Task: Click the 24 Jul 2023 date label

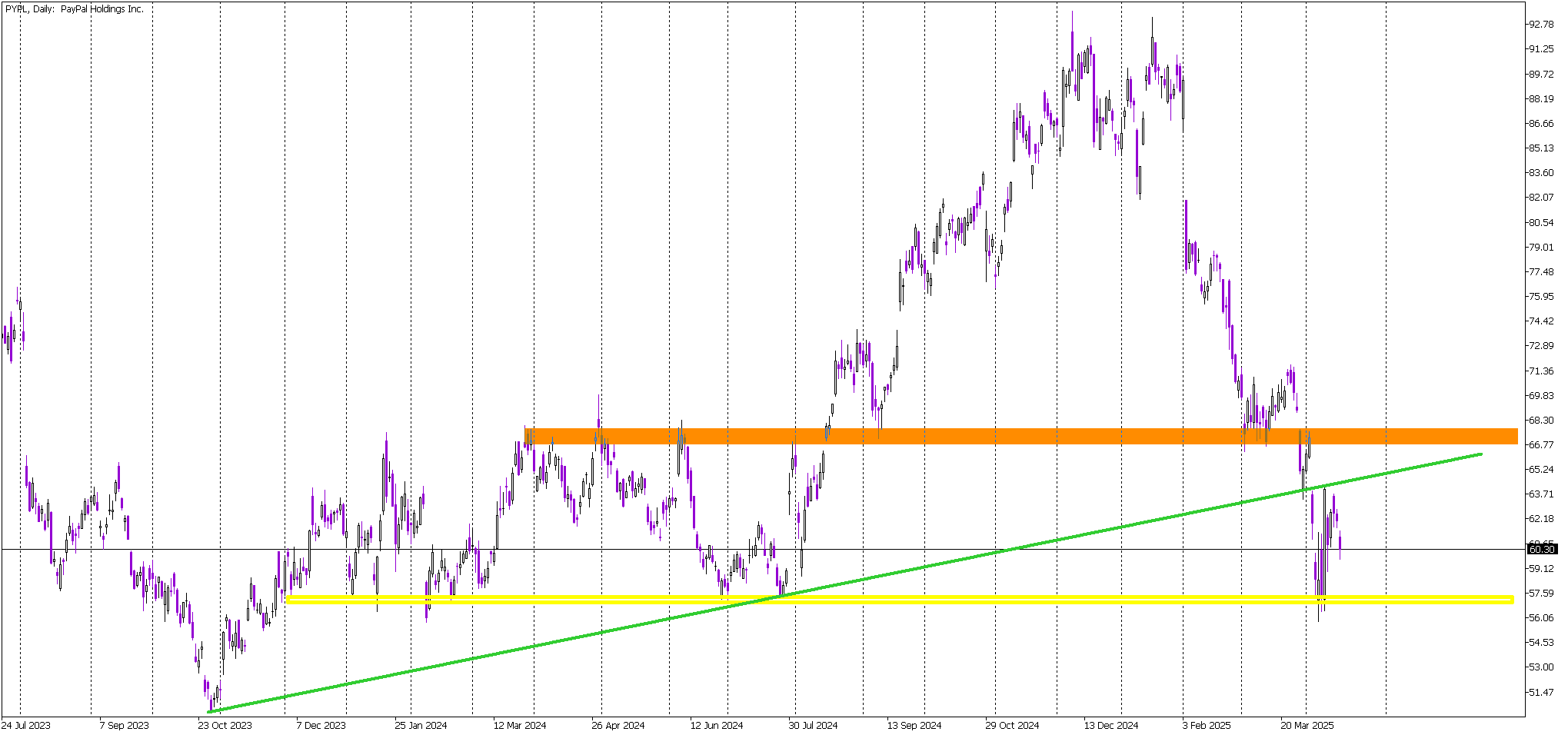Action: [26, 725]
